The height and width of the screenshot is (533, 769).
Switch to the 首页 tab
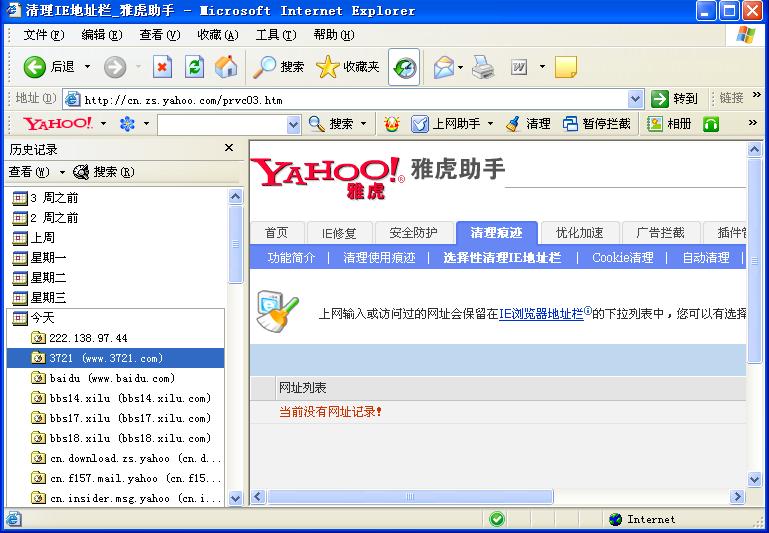click(277, 233)
